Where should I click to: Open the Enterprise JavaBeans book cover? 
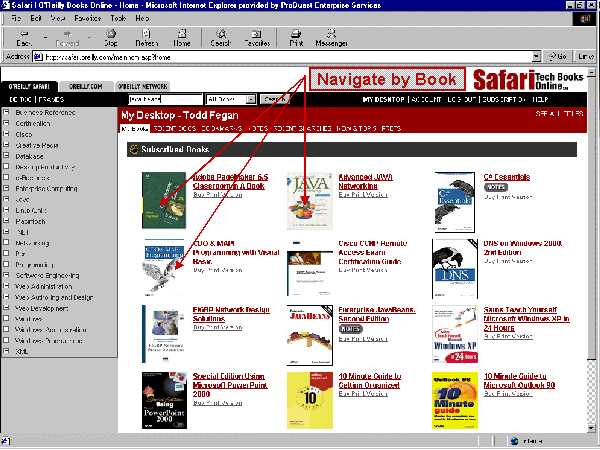tap(310, 335)
